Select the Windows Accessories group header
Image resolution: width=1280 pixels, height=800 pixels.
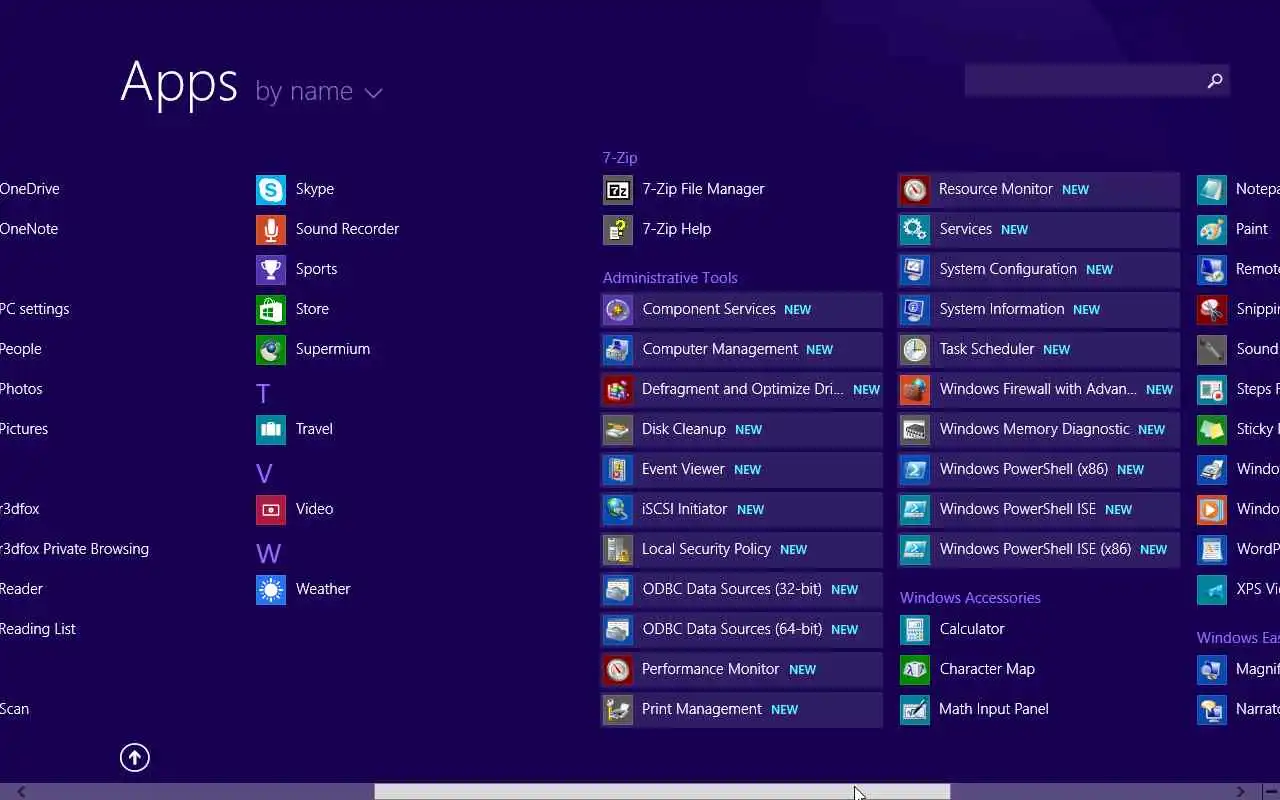(970, 598)
